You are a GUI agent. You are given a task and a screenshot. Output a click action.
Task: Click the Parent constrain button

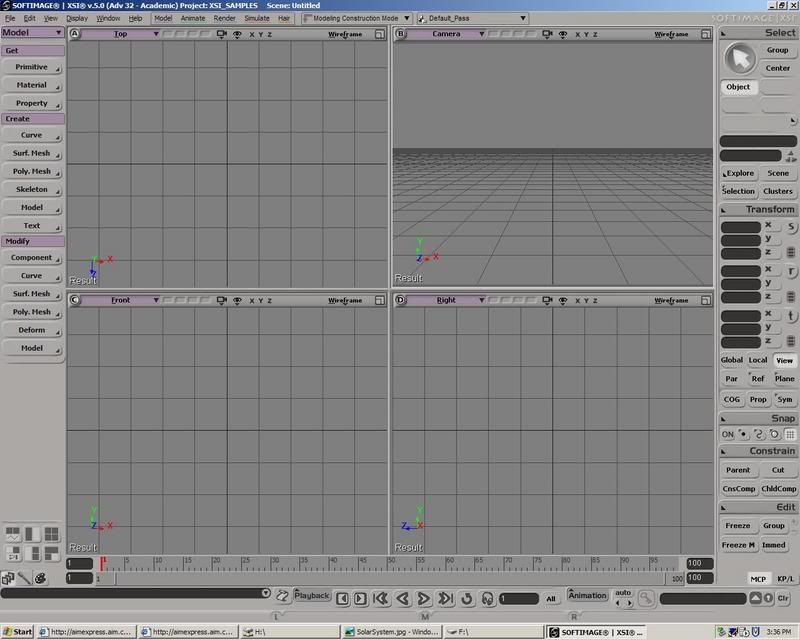[x=738, y=470]
